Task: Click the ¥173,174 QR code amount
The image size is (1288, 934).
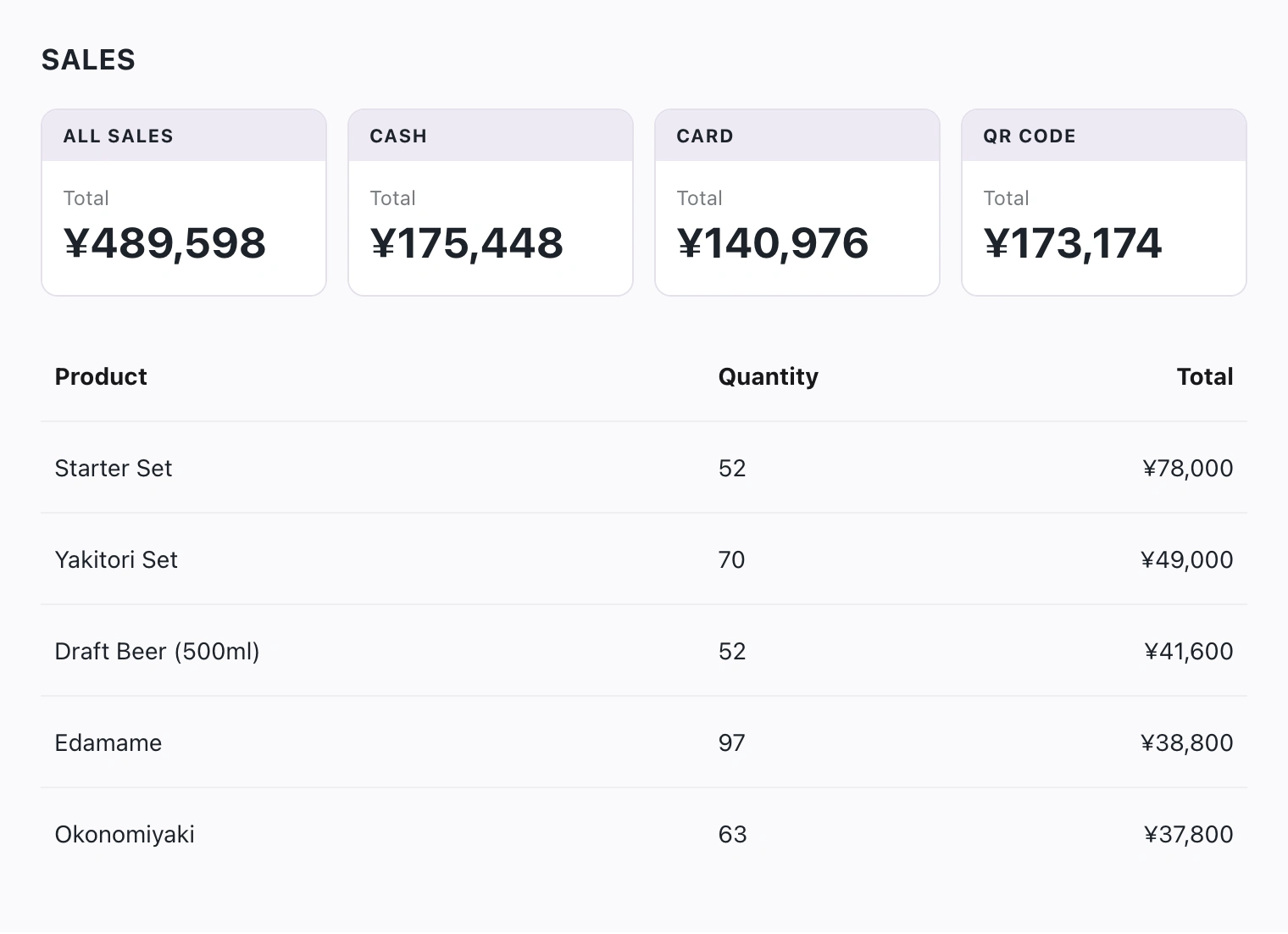Action: 1073,243
